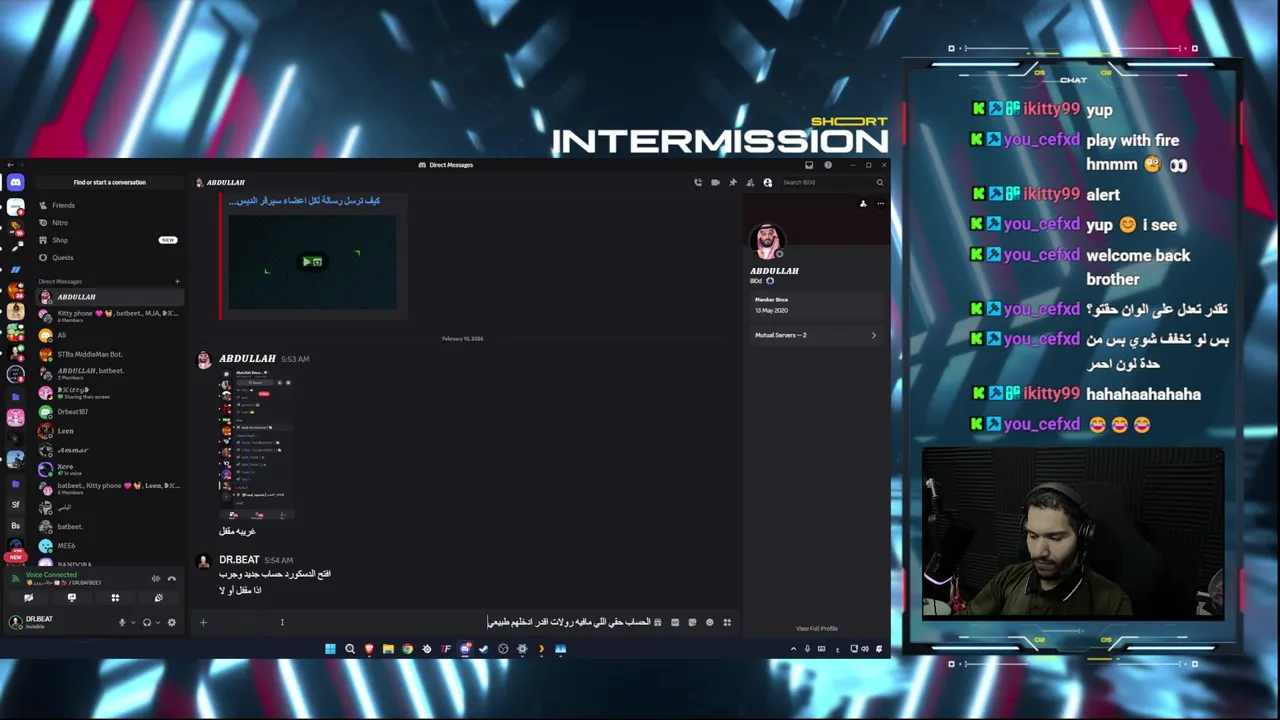Open STBa MiddleMan Bot conversation
Screen dimensions: 1280x720
tap(109, 354)
